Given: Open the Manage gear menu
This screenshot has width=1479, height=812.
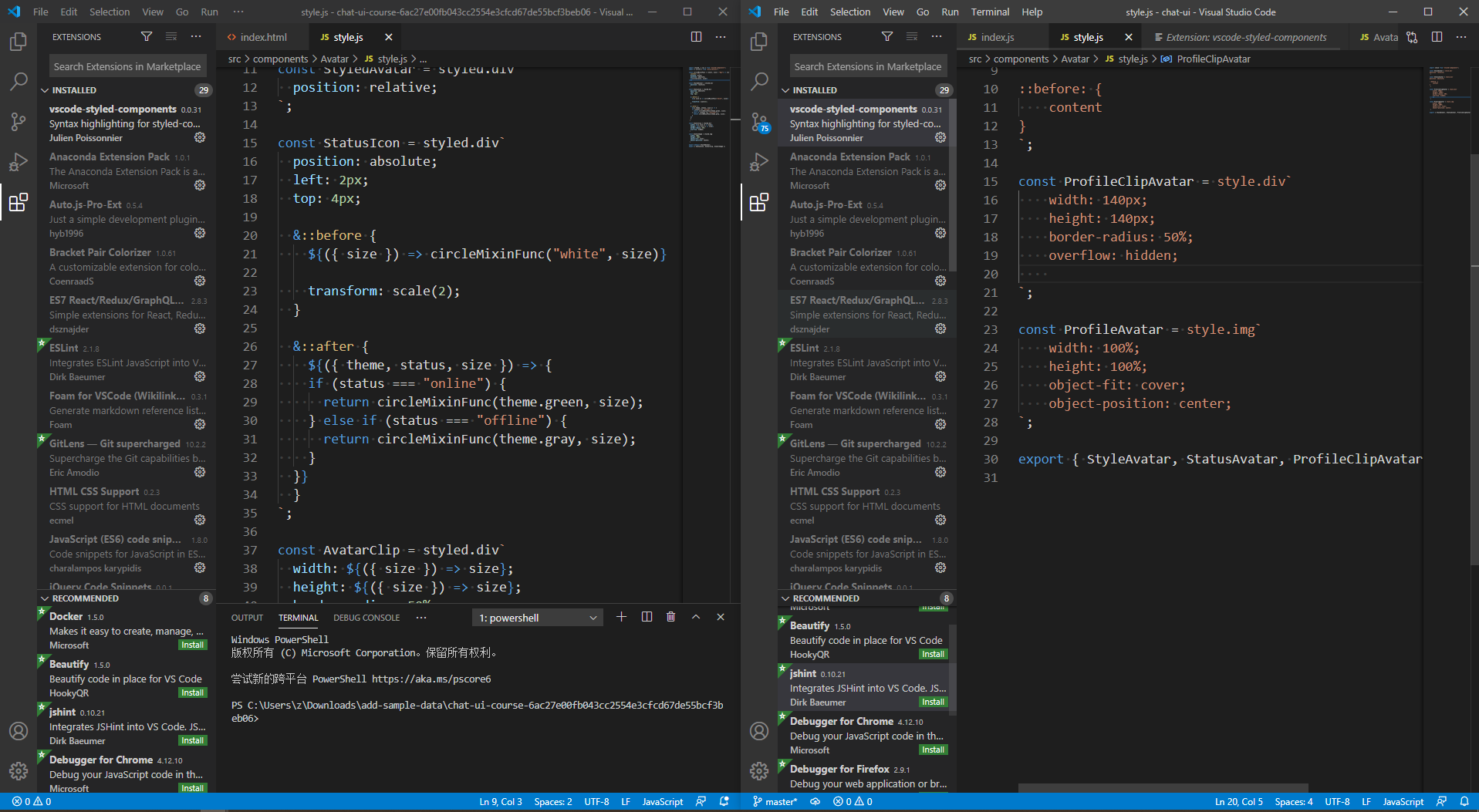Looking at the screenshot, I should [x=19, y=770].
